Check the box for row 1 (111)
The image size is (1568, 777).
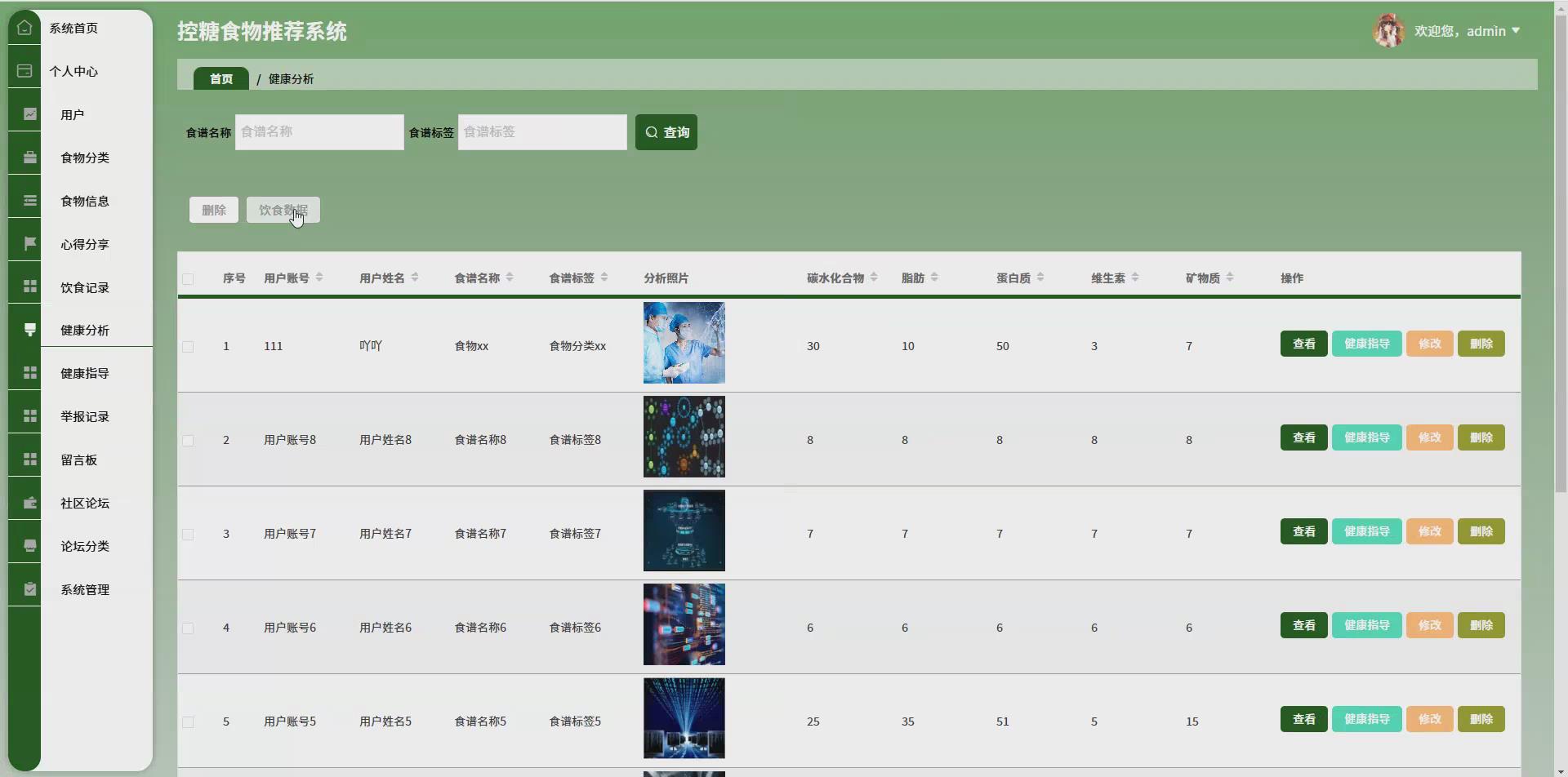[188, 347]
